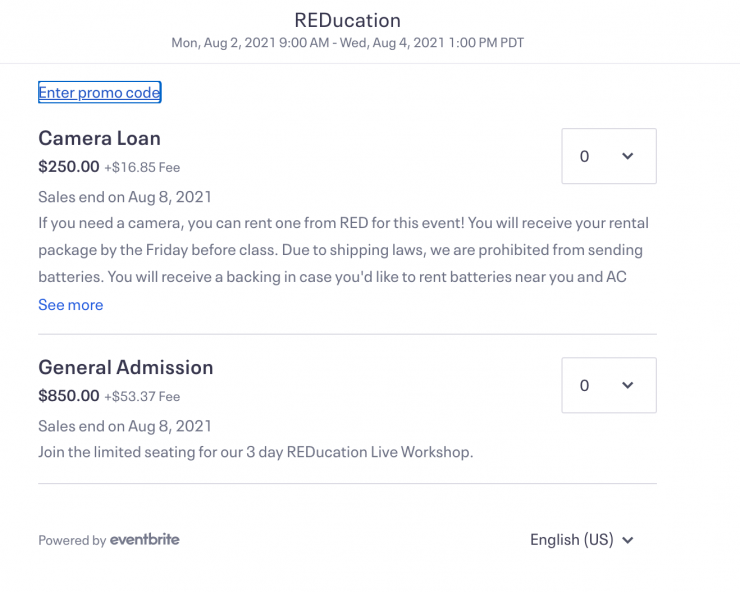
Task: Click the +$16.85 Fee label
Action: tap(142, 168)
